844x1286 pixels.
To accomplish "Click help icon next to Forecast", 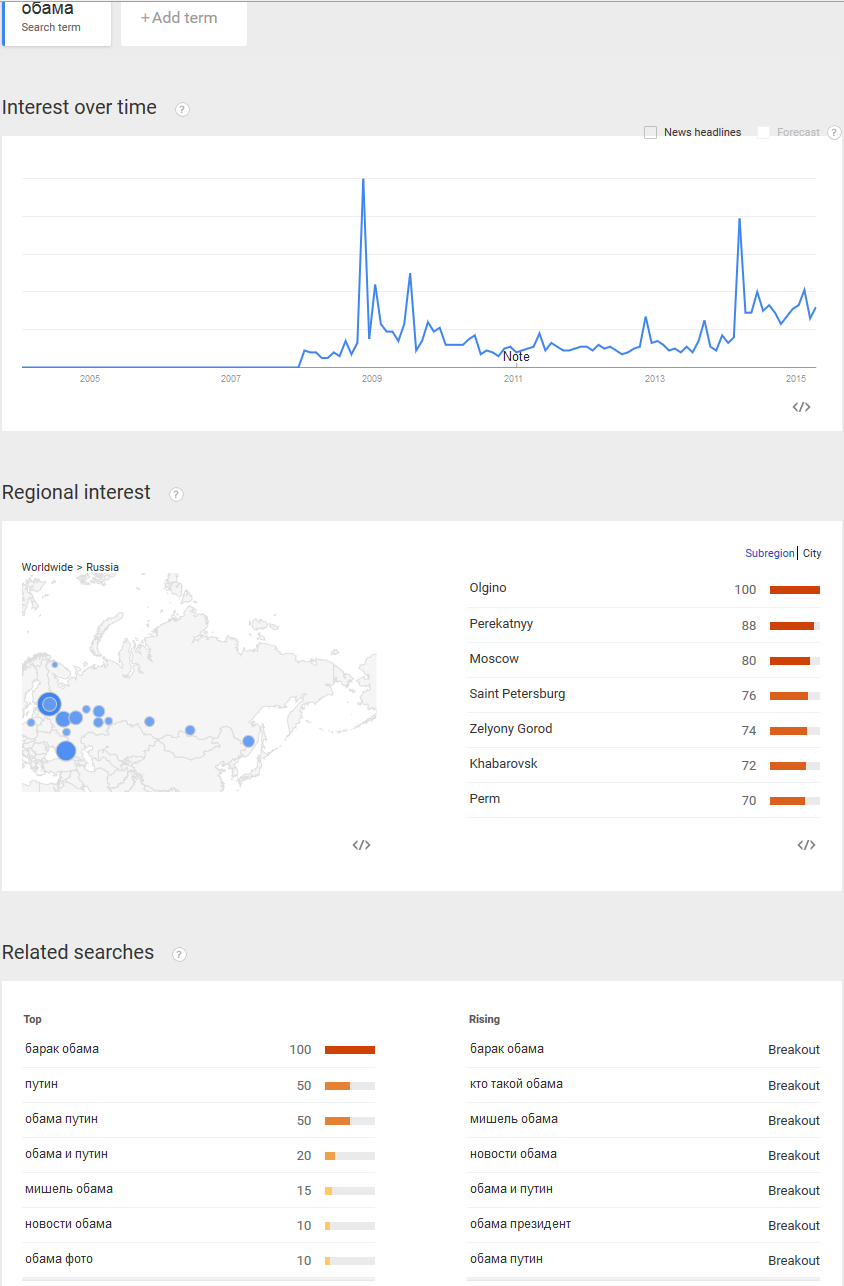I will tap(834, 132).
